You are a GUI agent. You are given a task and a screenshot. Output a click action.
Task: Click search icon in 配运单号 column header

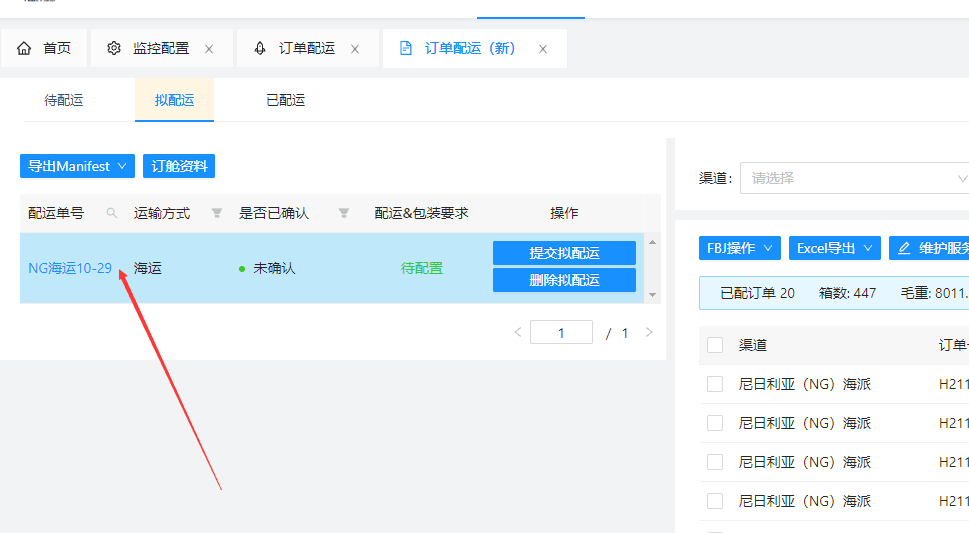tap(112, 213)
